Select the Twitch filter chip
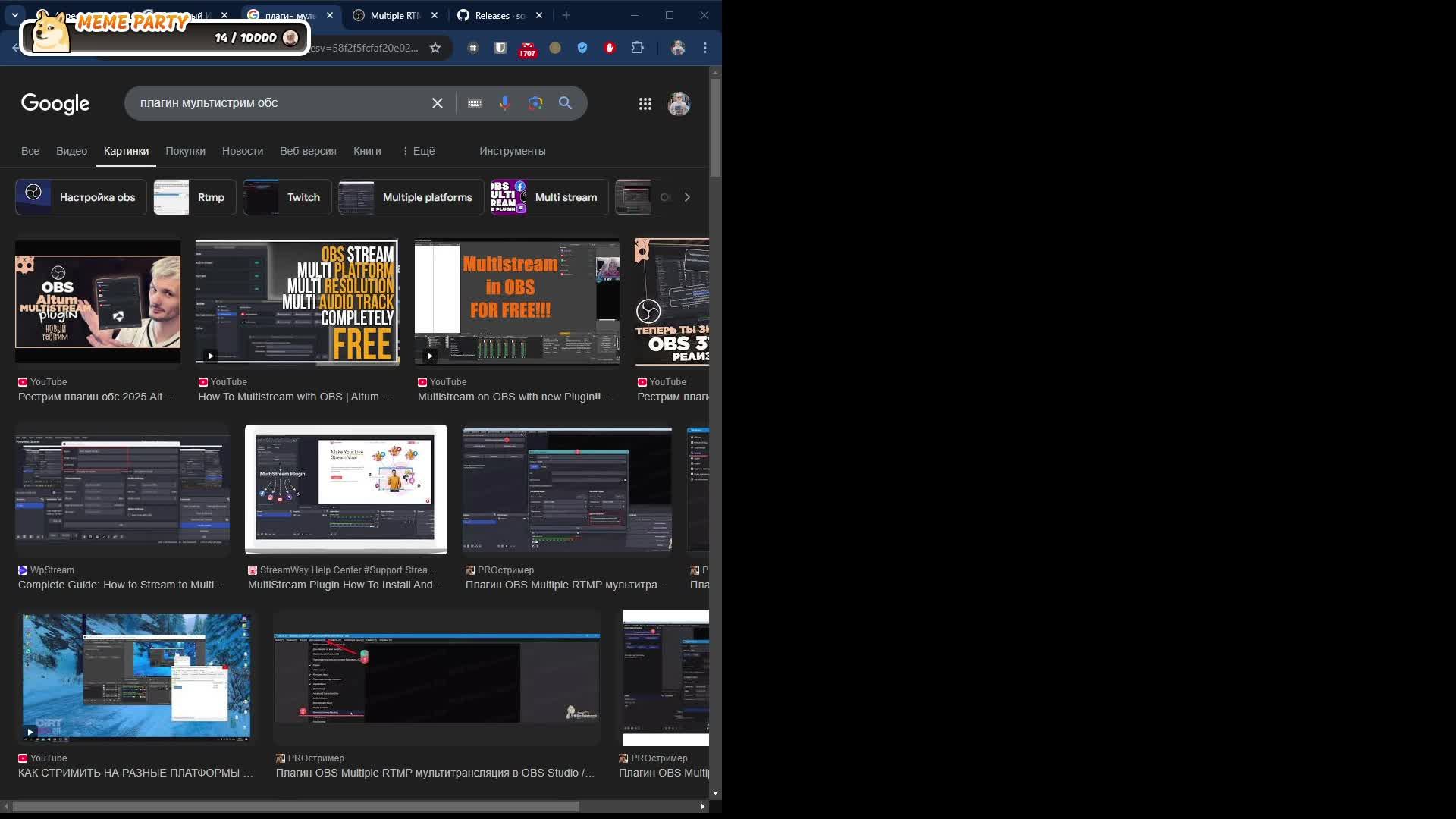Viewport: 1456px width, 819px height. click(x=287, y=197)
